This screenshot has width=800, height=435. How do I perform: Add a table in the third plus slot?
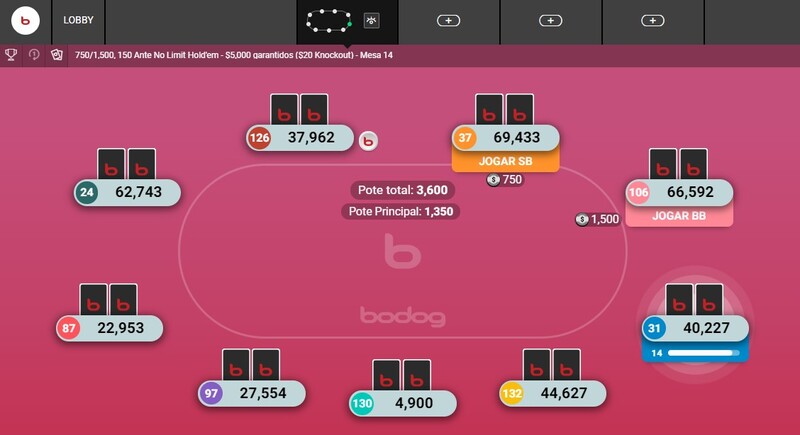pos(653,20)
